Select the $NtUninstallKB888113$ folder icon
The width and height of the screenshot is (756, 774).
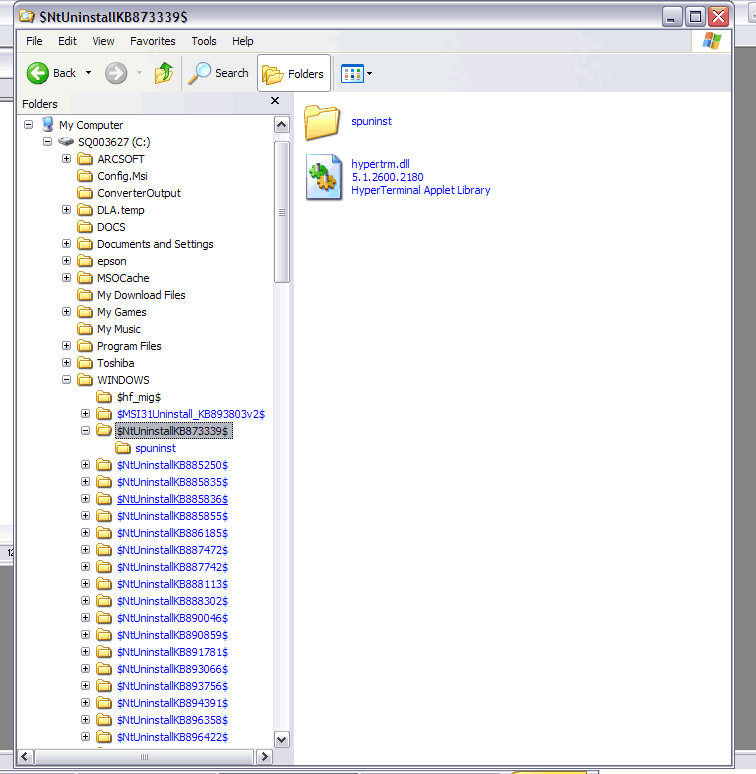pos(104,584)
